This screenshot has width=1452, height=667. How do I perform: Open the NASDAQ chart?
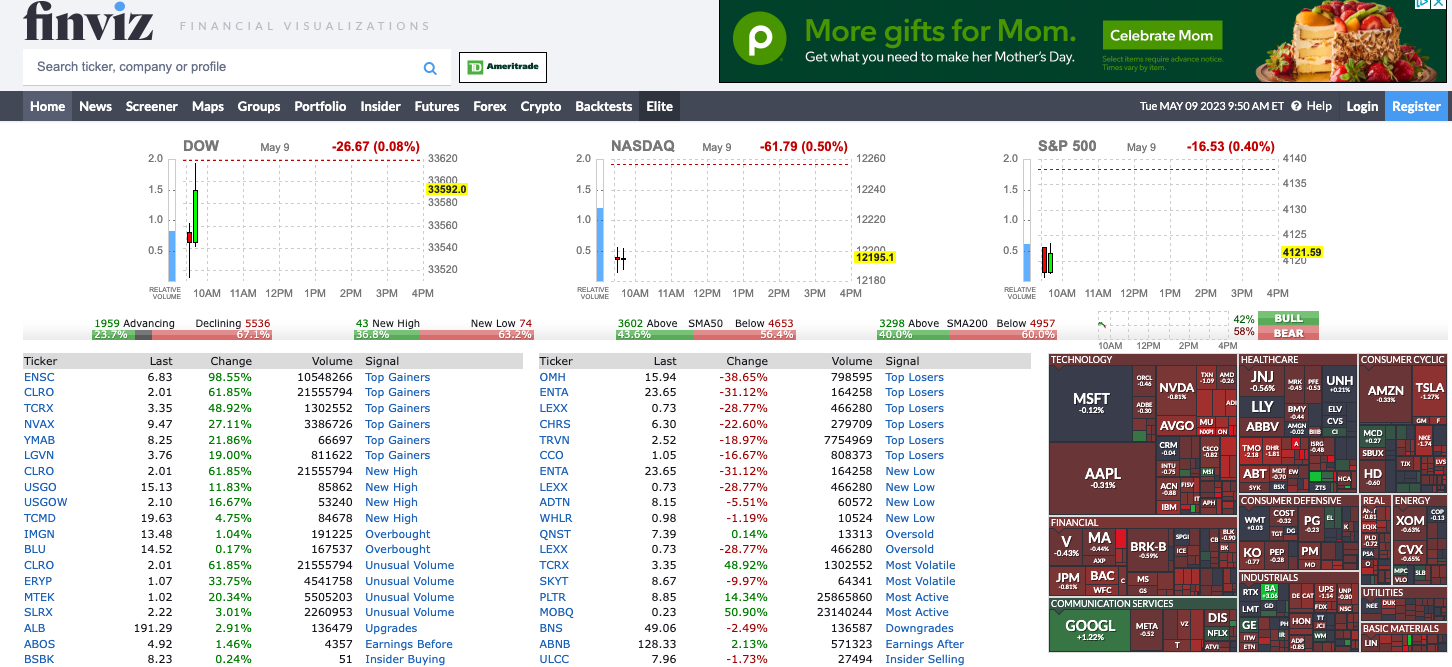click(x=730, y=220)
